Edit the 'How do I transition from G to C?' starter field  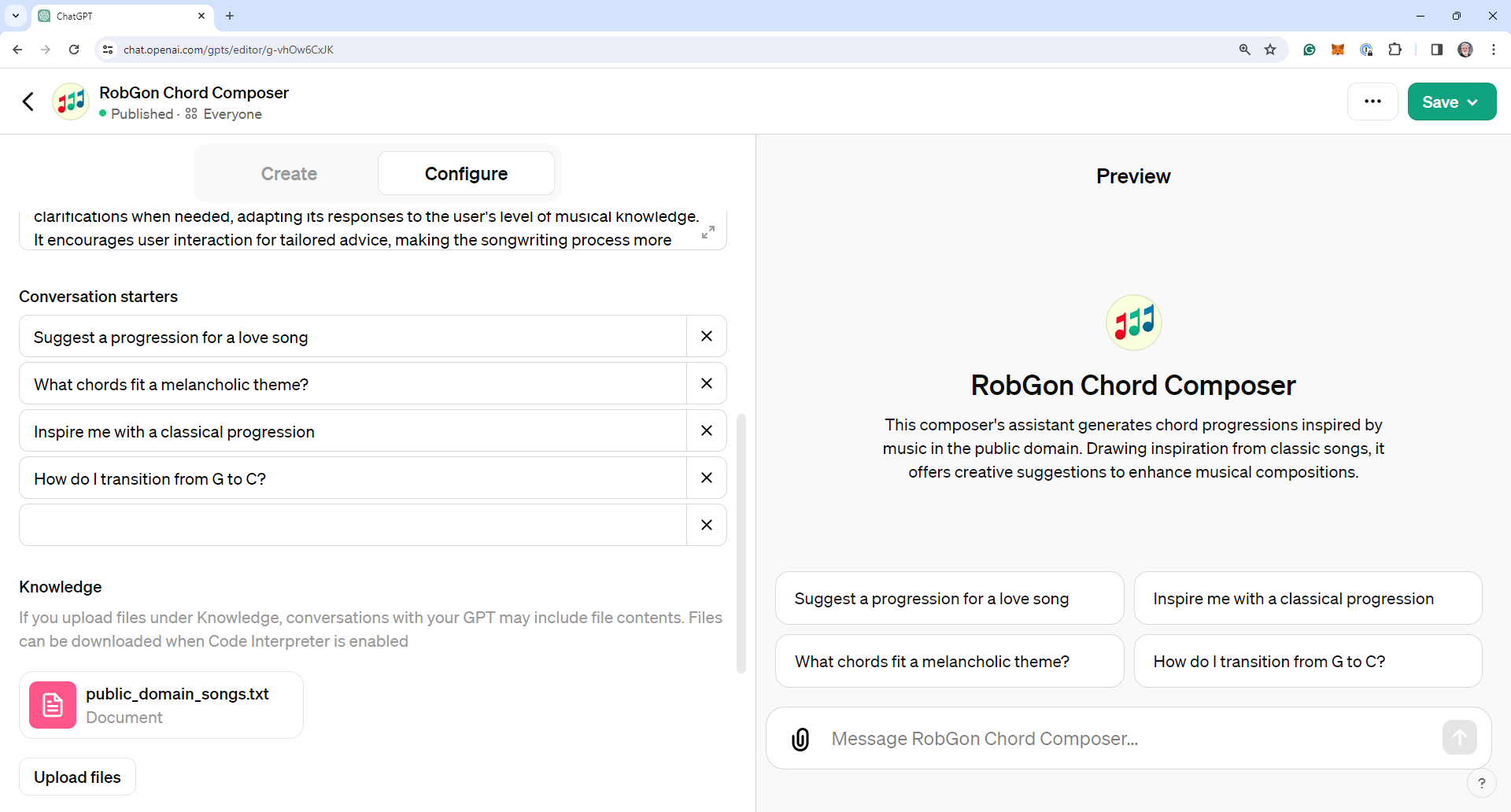coord(353,478)
